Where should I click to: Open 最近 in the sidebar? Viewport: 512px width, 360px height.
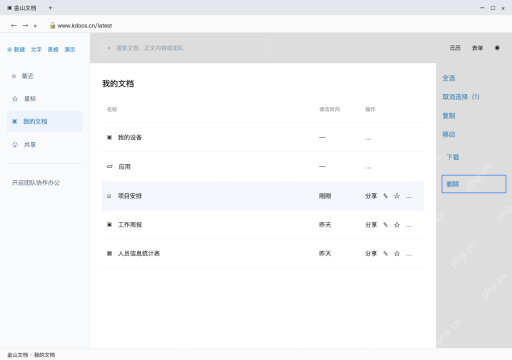(27, 76)
